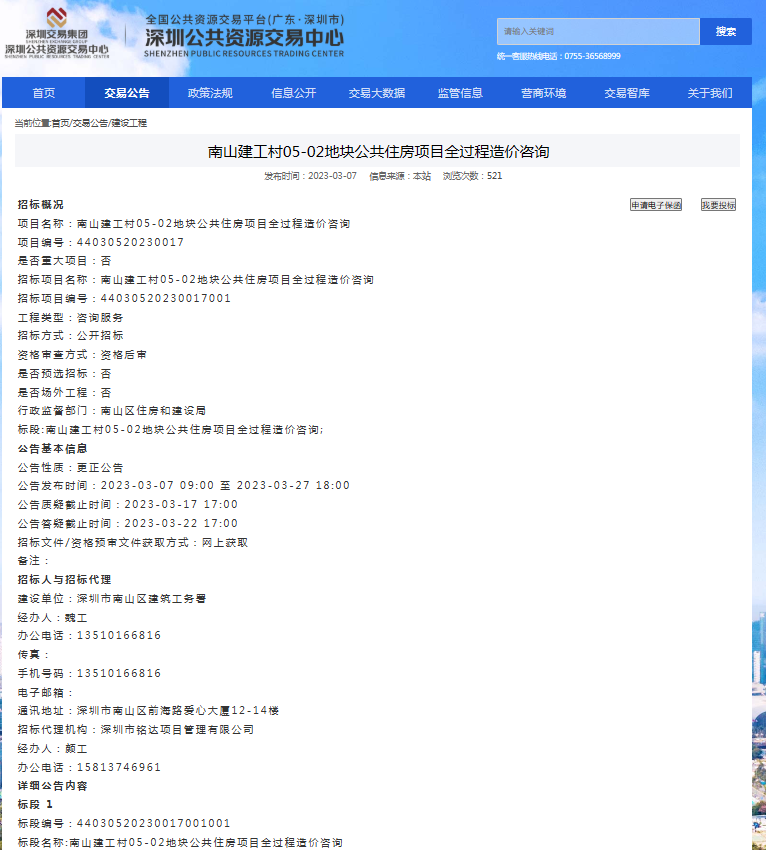Click the 我要投标 button
Screen dimensions: 766x850
coord(718,205)
